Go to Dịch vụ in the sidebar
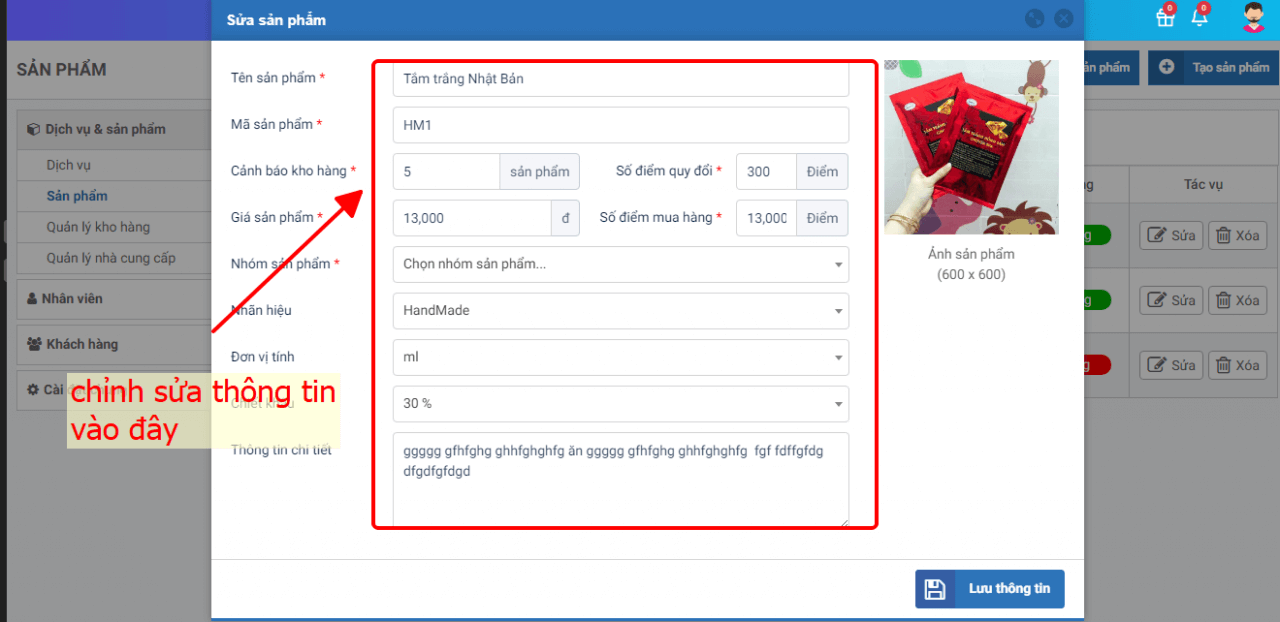This screenshot has width=1280, height=622. [69, 165]
